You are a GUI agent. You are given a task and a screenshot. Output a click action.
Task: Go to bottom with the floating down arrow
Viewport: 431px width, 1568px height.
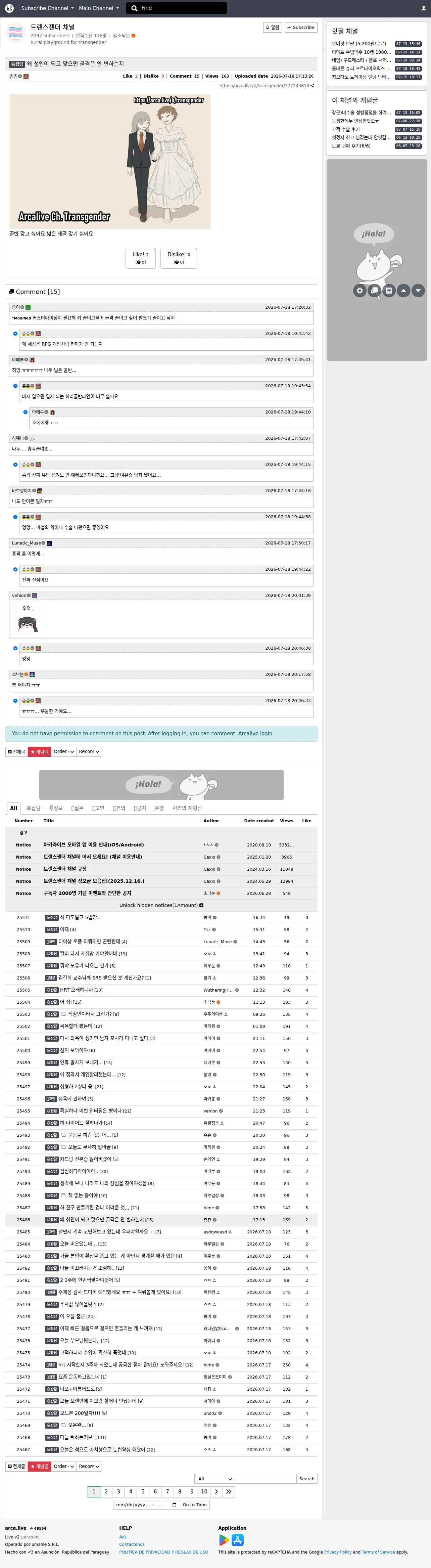coord(418,290)
